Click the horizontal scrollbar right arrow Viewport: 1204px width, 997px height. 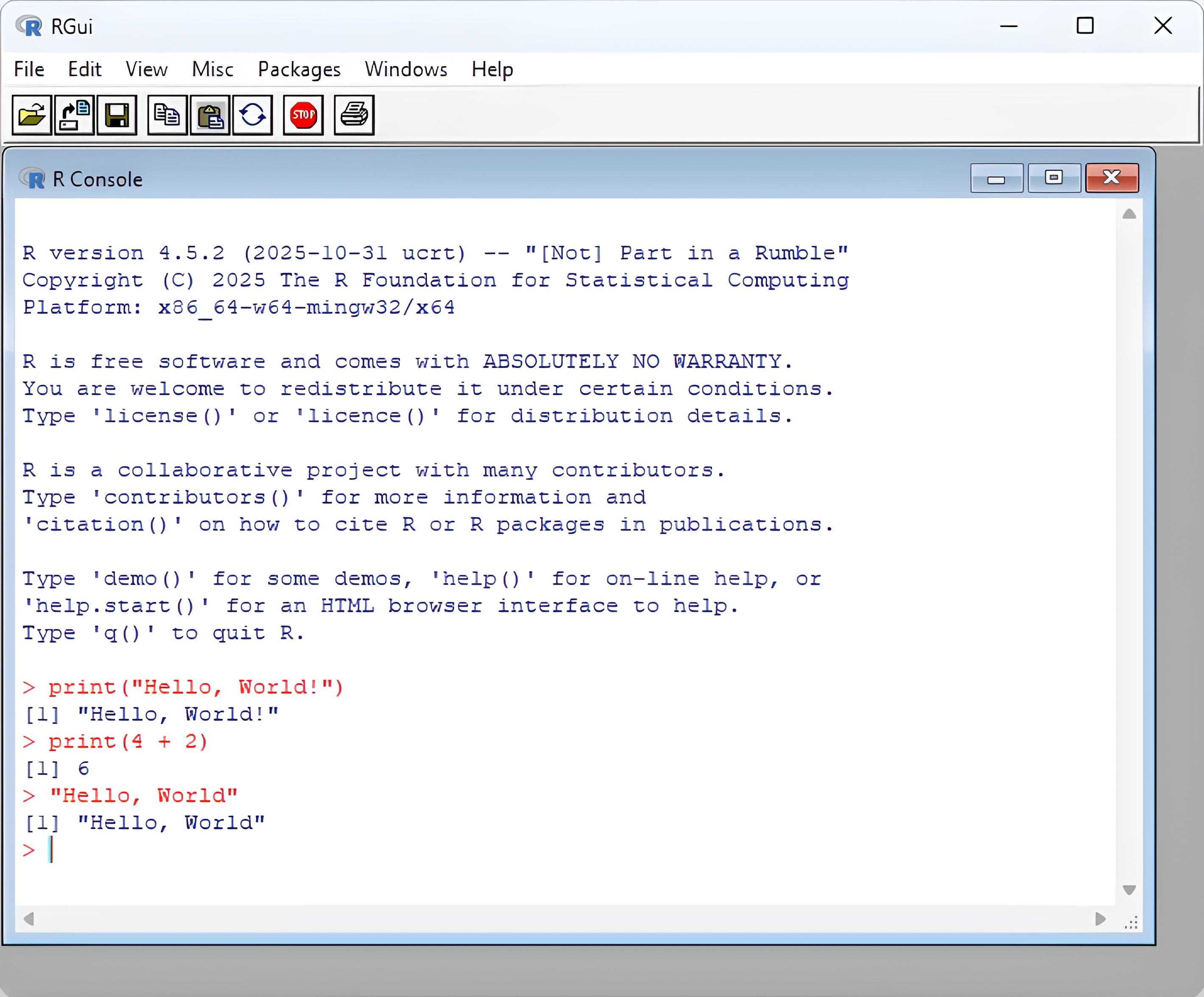click(x=1100, y=919)
